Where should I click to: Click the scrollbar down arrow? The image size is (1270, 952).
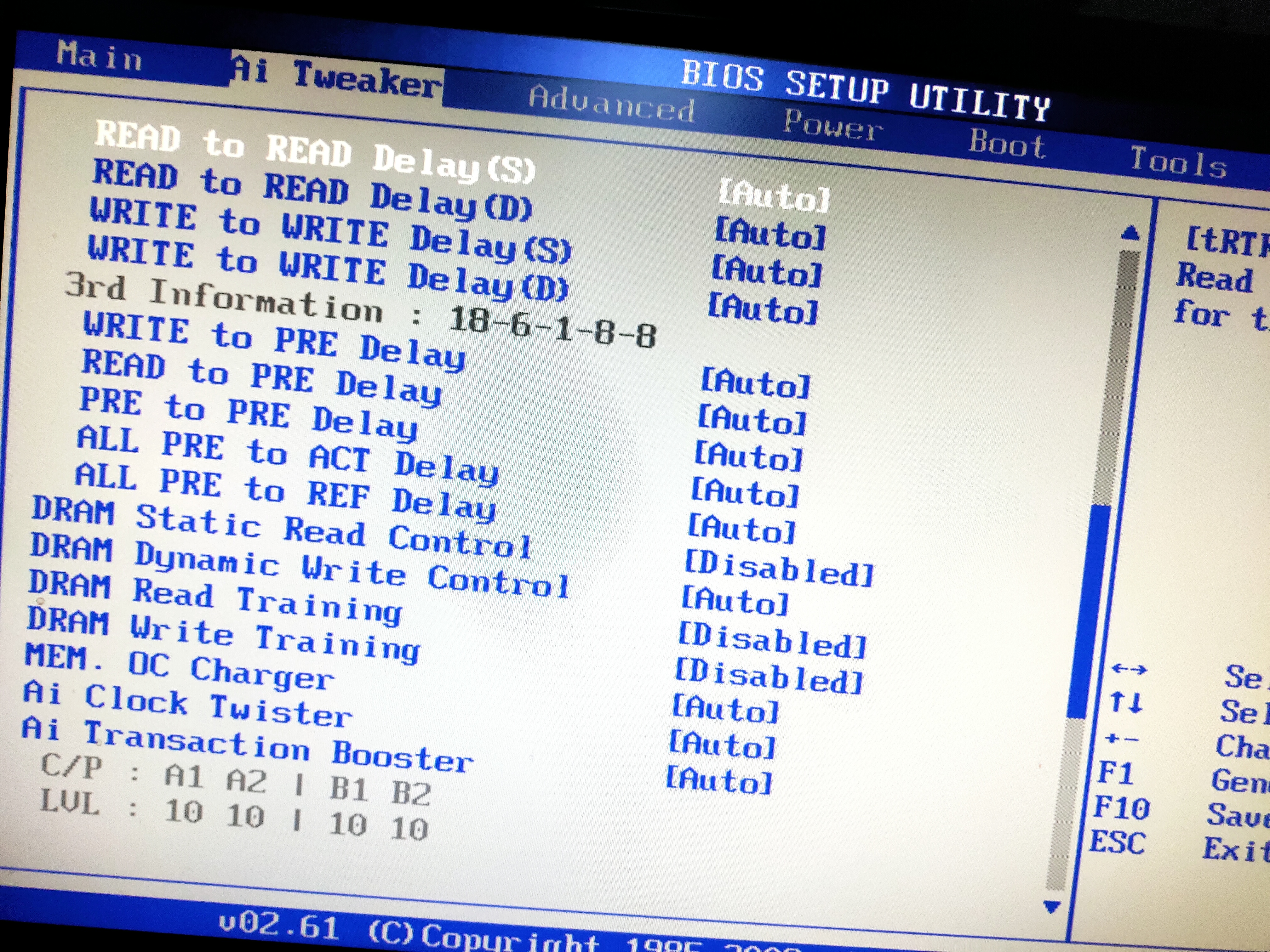tap(1052, 907)
